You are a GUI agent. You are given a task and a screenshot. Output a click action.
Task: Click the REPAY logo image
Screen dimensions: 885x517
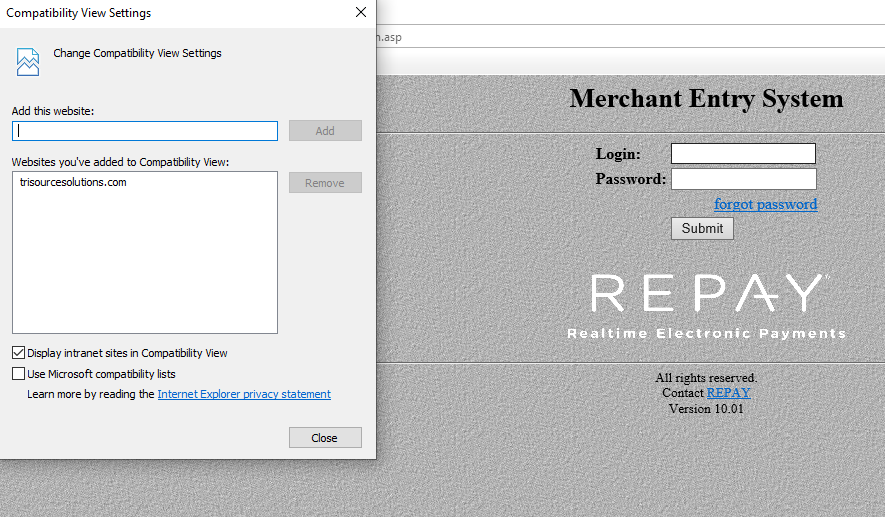click(707, 305)
